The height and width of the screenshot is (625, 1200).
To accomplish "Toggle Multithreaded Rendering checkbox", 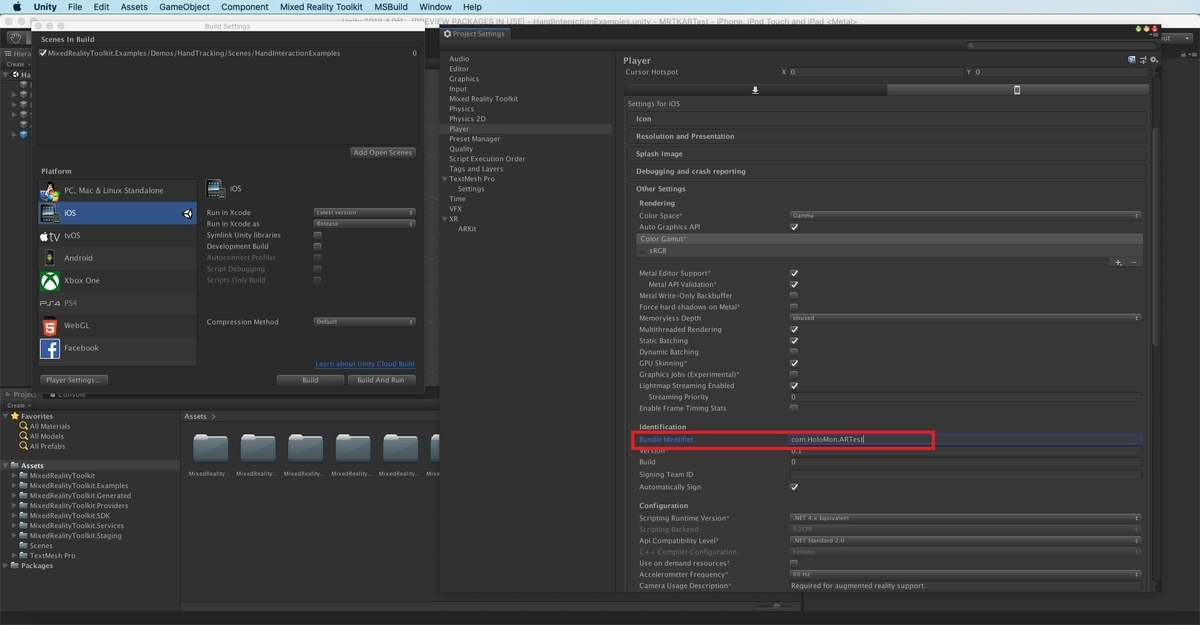I will tap(794, 329).
